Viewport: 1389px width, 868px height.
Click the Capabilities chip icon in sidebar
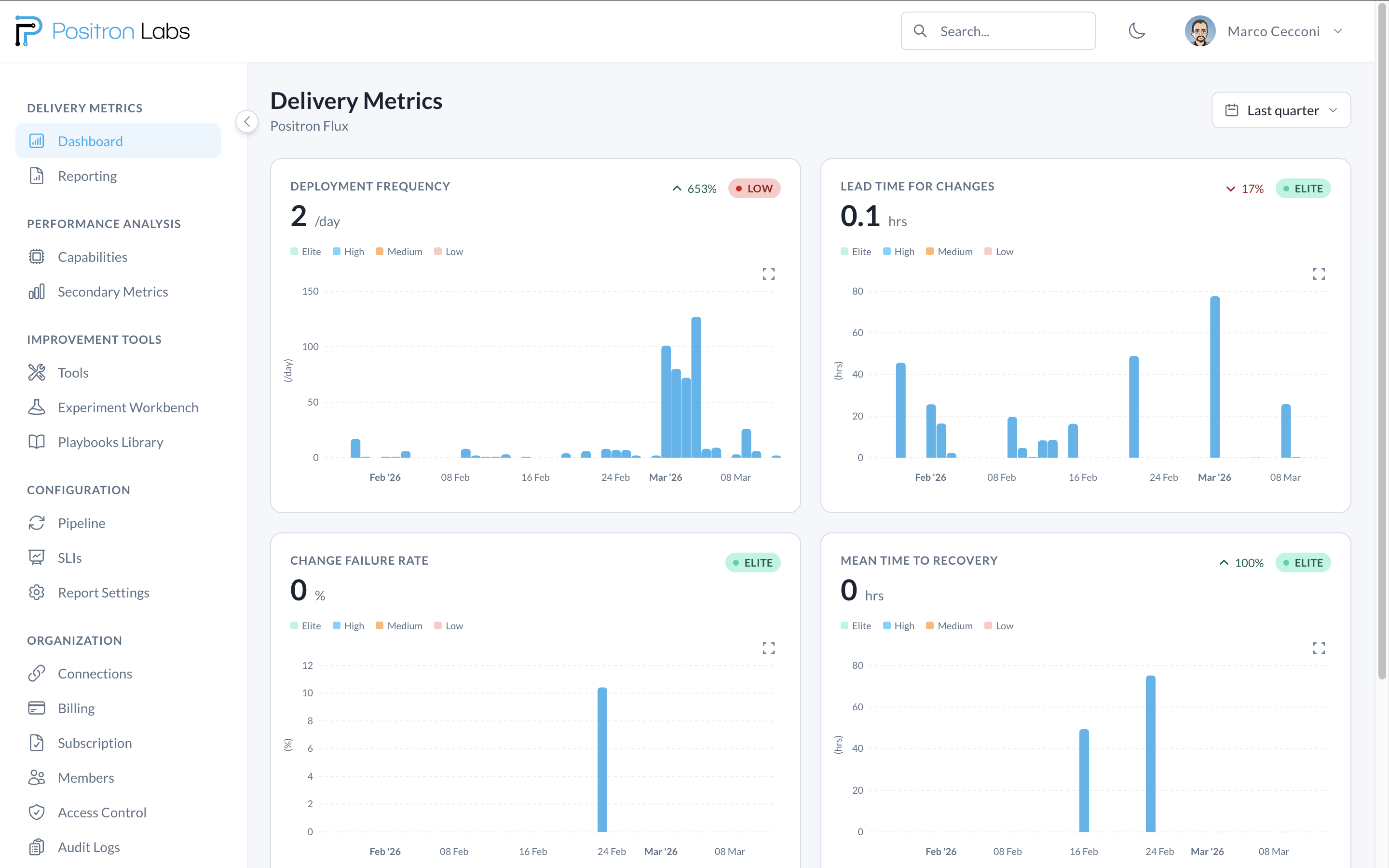pos(37,257)
